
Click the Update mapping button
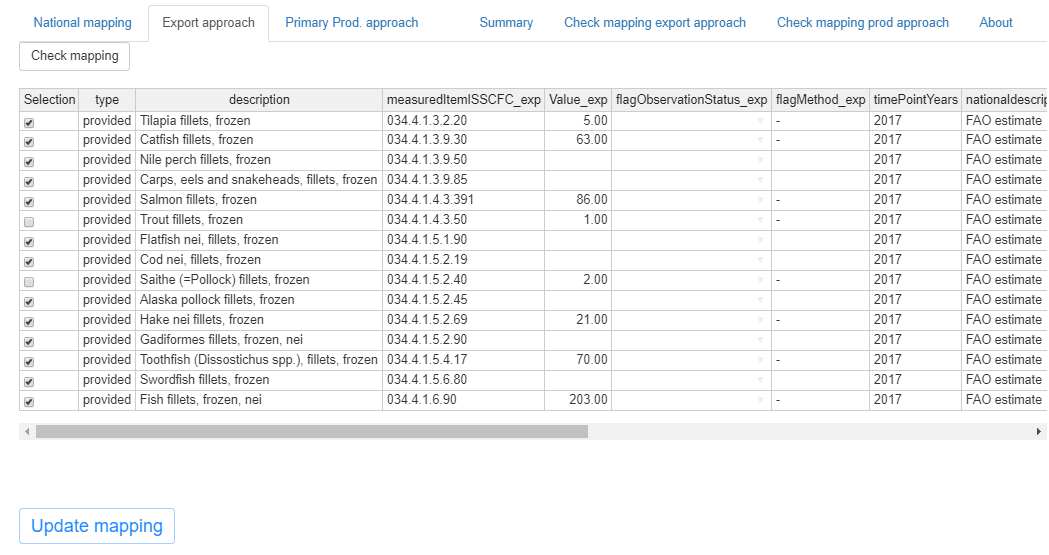click(x=97, y=526)
